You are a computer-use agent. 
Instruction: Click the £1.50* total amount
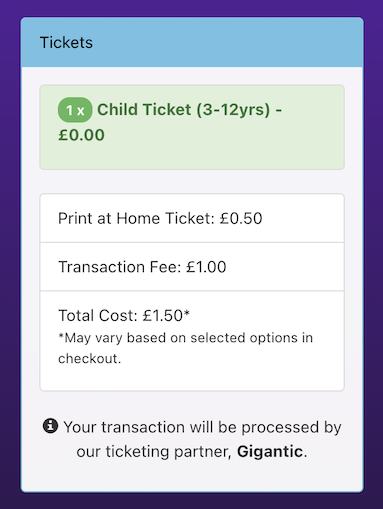(x=166, y=315)
